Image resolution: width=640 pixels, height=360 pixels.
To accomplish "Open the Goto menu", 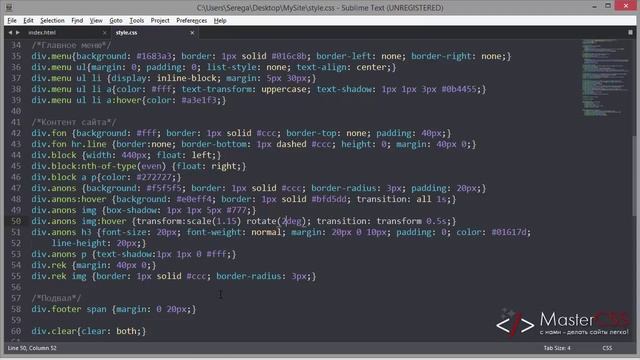I will [x=116, y=20].
